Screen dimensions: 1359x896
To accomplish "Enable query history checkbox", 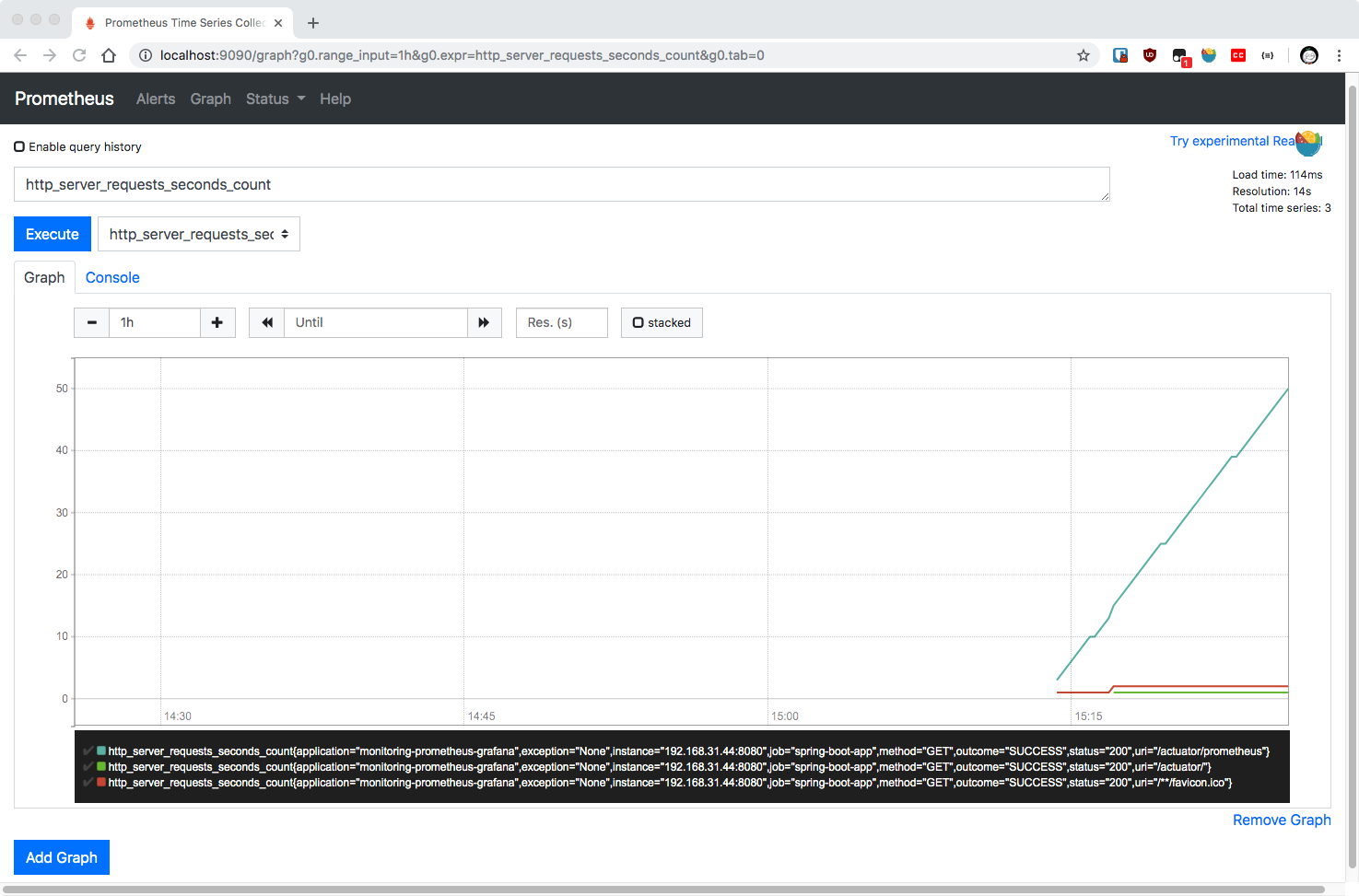I will (19, 146).
